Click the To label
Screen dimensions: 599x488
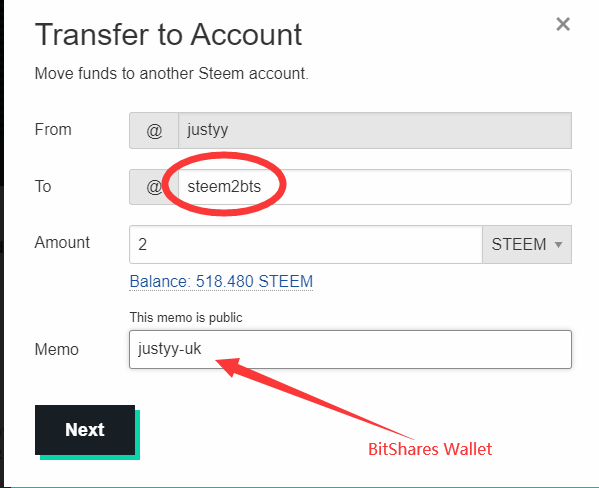(x=43, y=186)
